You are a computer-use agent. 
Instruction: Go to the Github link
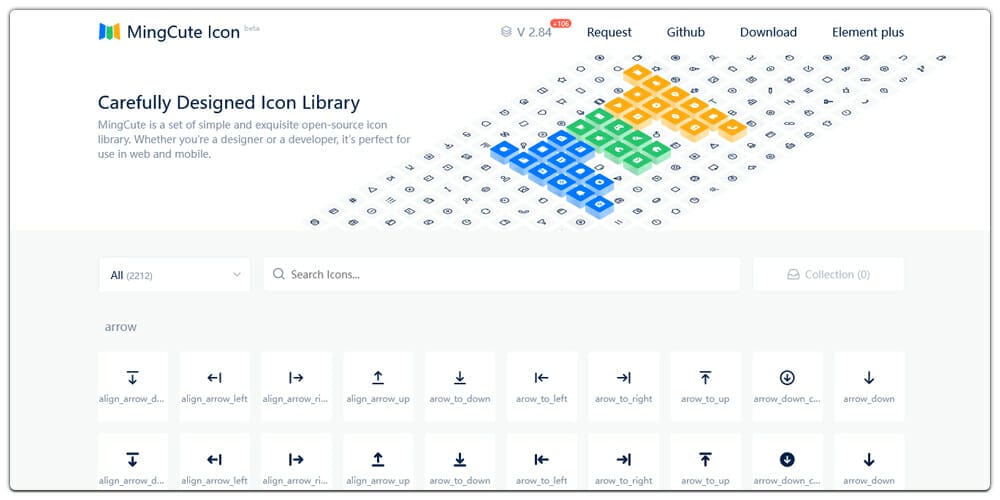686,32
